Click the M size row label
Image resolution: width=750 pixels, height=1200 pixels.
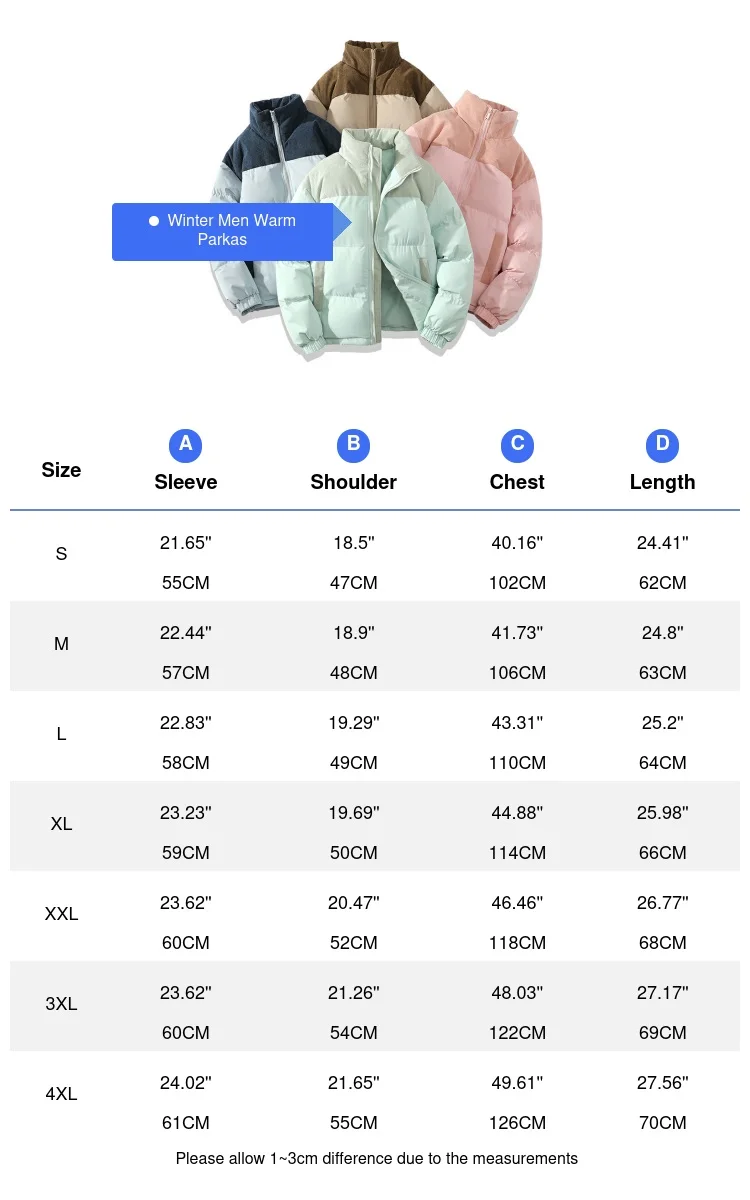(x=61, y=644)
